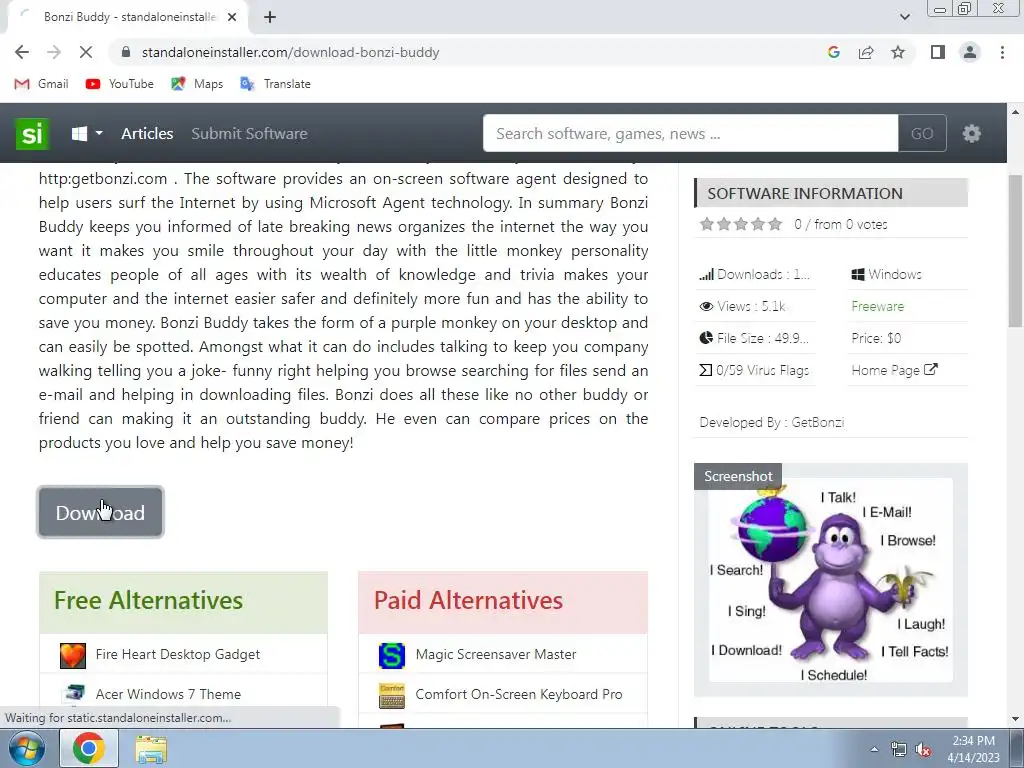Open the Articles menu item
1024x768 pixels.
(x=147, y=133)
